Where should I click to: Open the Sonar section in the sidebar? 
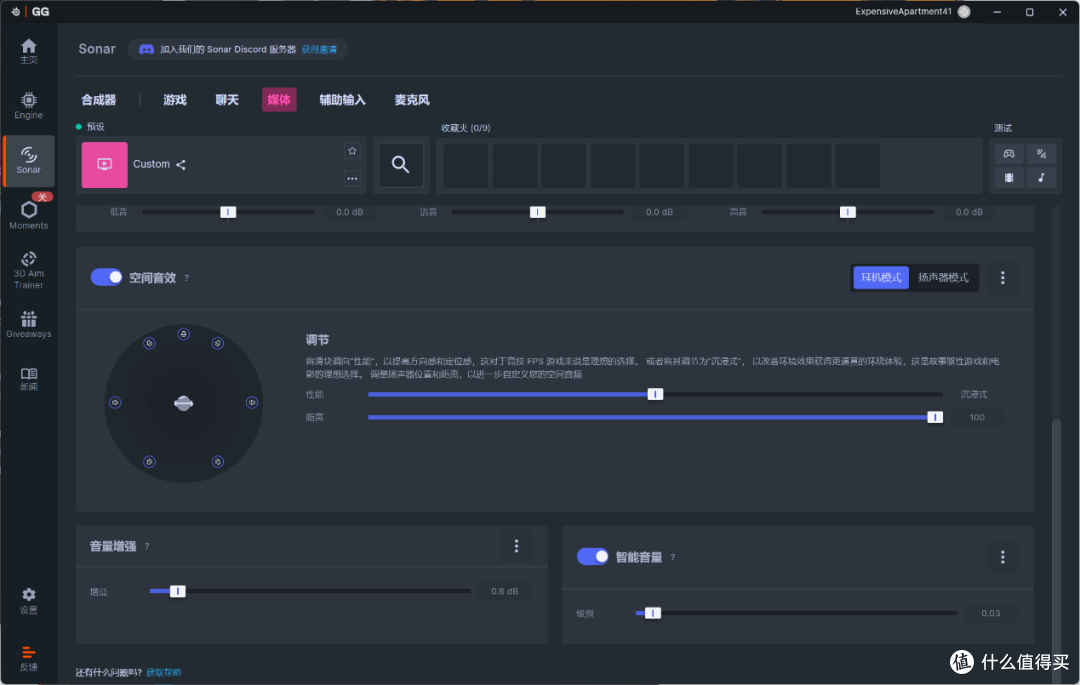(x=28, y=160)
